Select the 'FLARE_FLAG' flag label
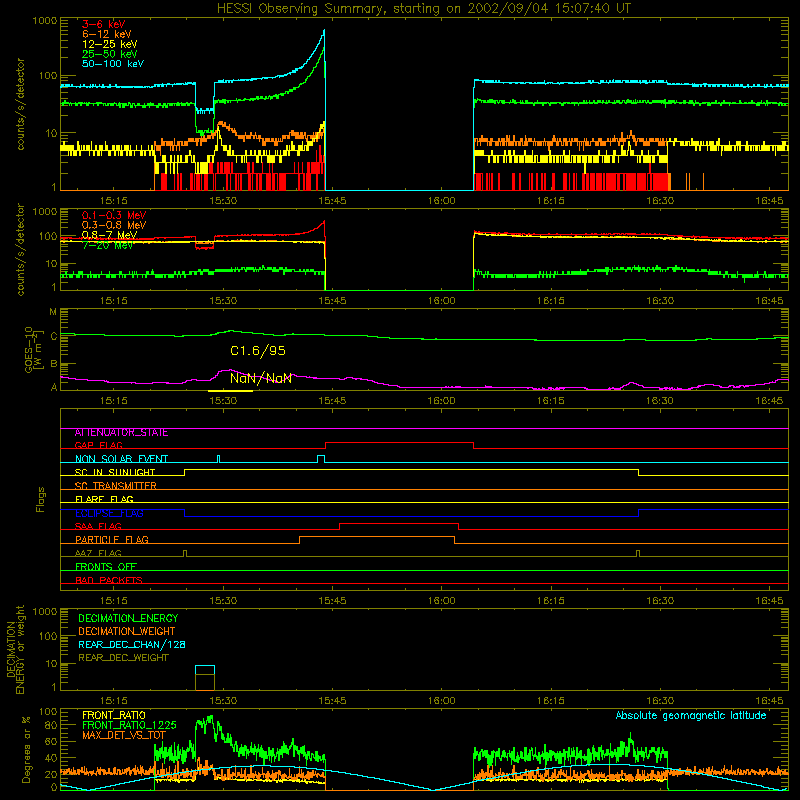Viewport: 800px width, 800px height. click(x=104, y=499)
